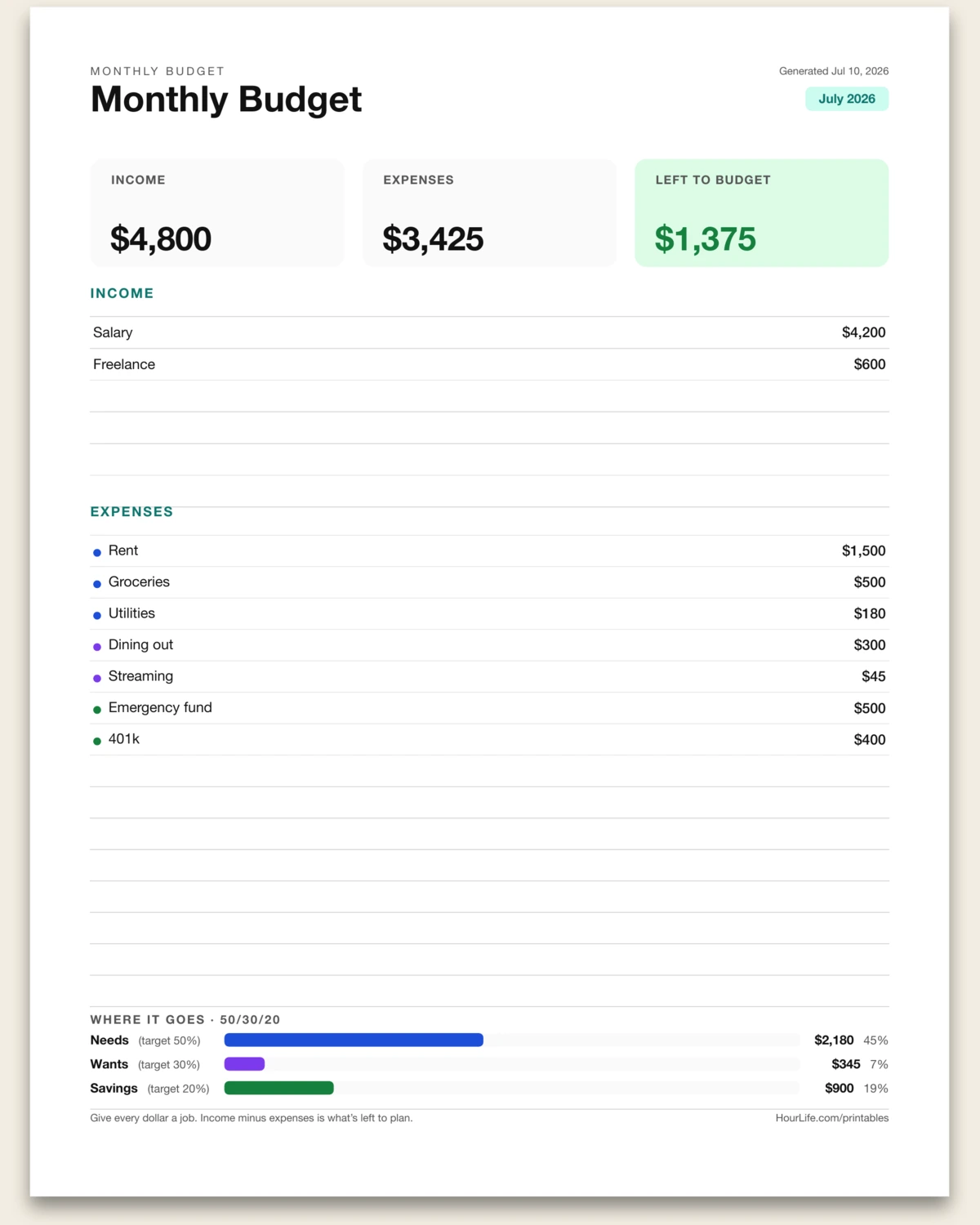Click the Groceries expense label
The width and height of the screenshot is (980, 1225).
coord(139,582)
